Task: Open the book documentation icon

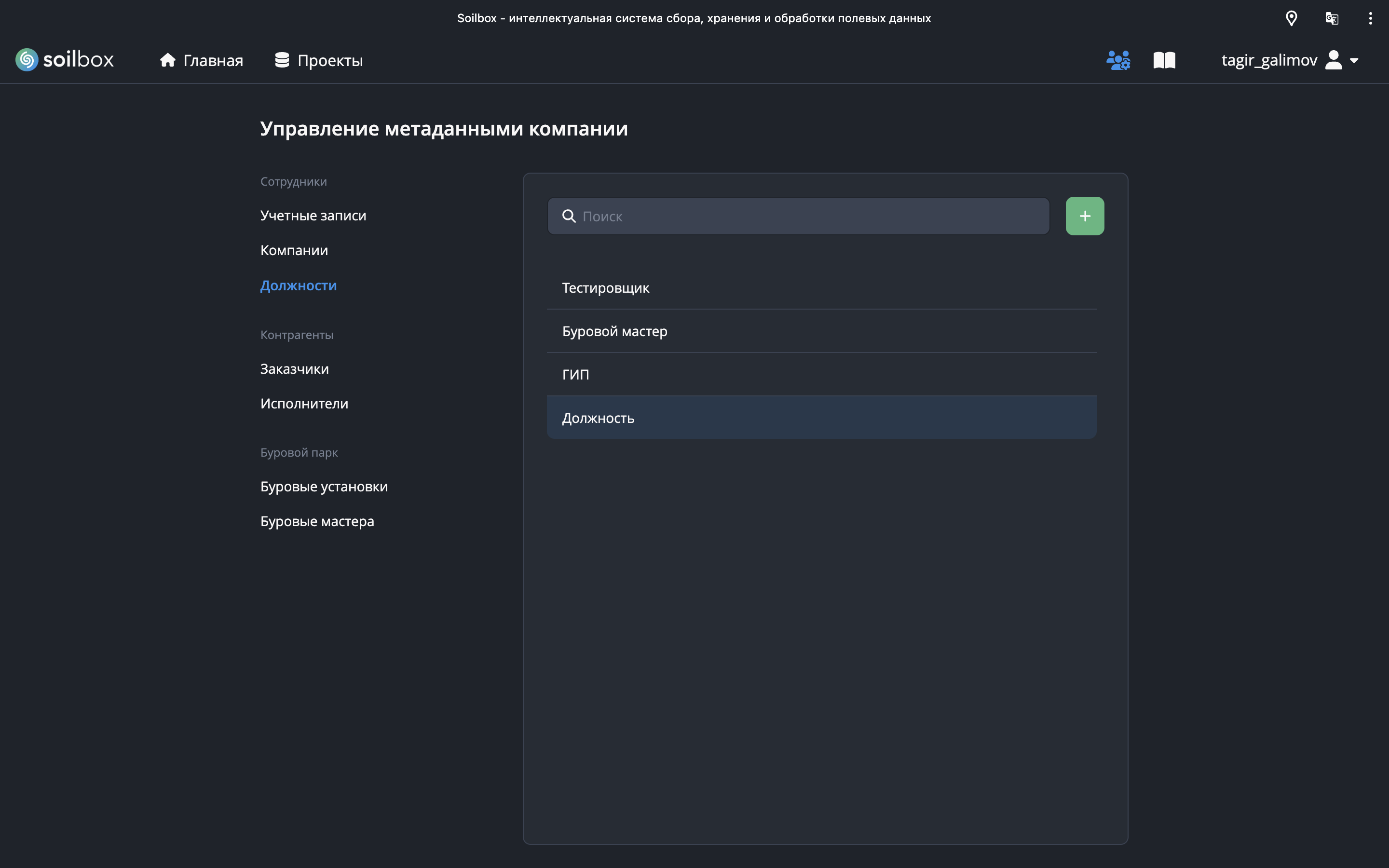Action: coord(1164,60)
